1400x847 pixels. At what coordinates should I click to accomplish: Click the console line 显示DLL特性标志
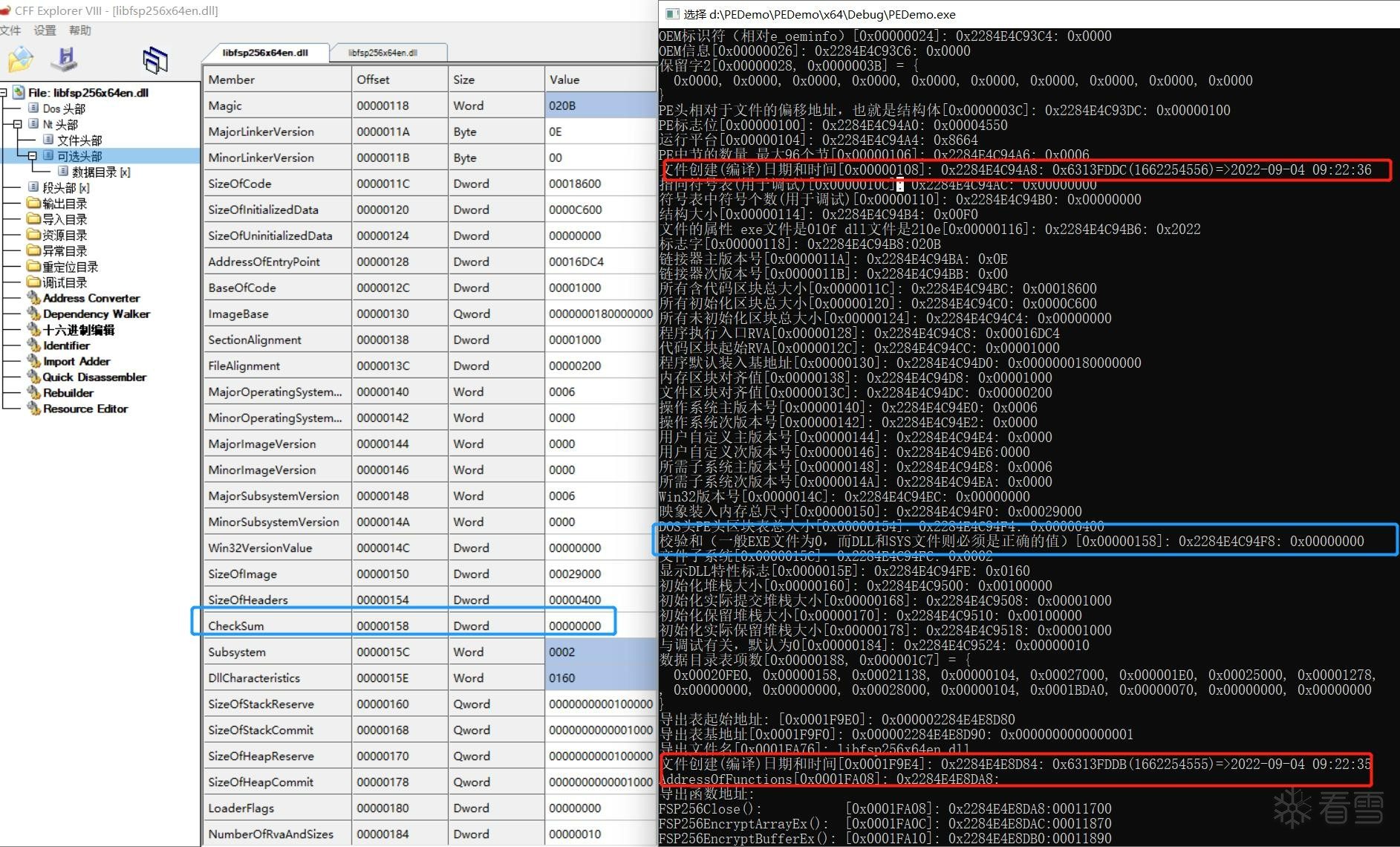844,571
